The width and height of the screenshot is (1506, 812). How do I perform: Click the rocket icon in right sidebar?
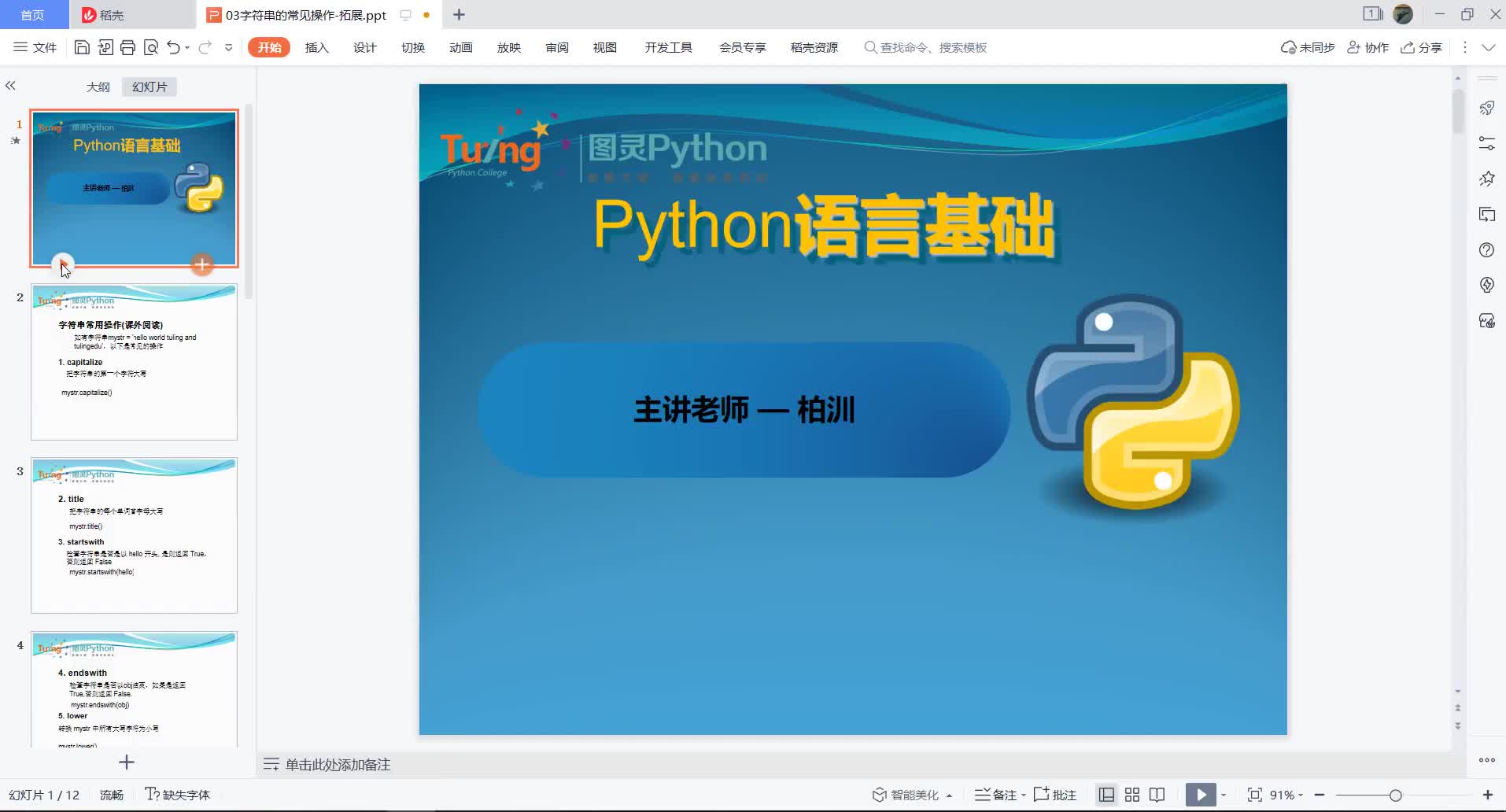click(1486, 108)
